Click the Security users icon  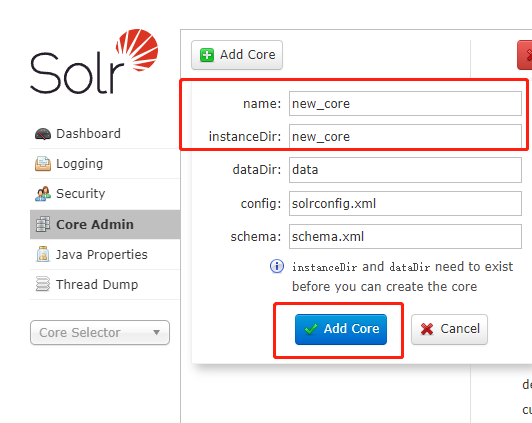pyautogui.click(x=43, y=194)
